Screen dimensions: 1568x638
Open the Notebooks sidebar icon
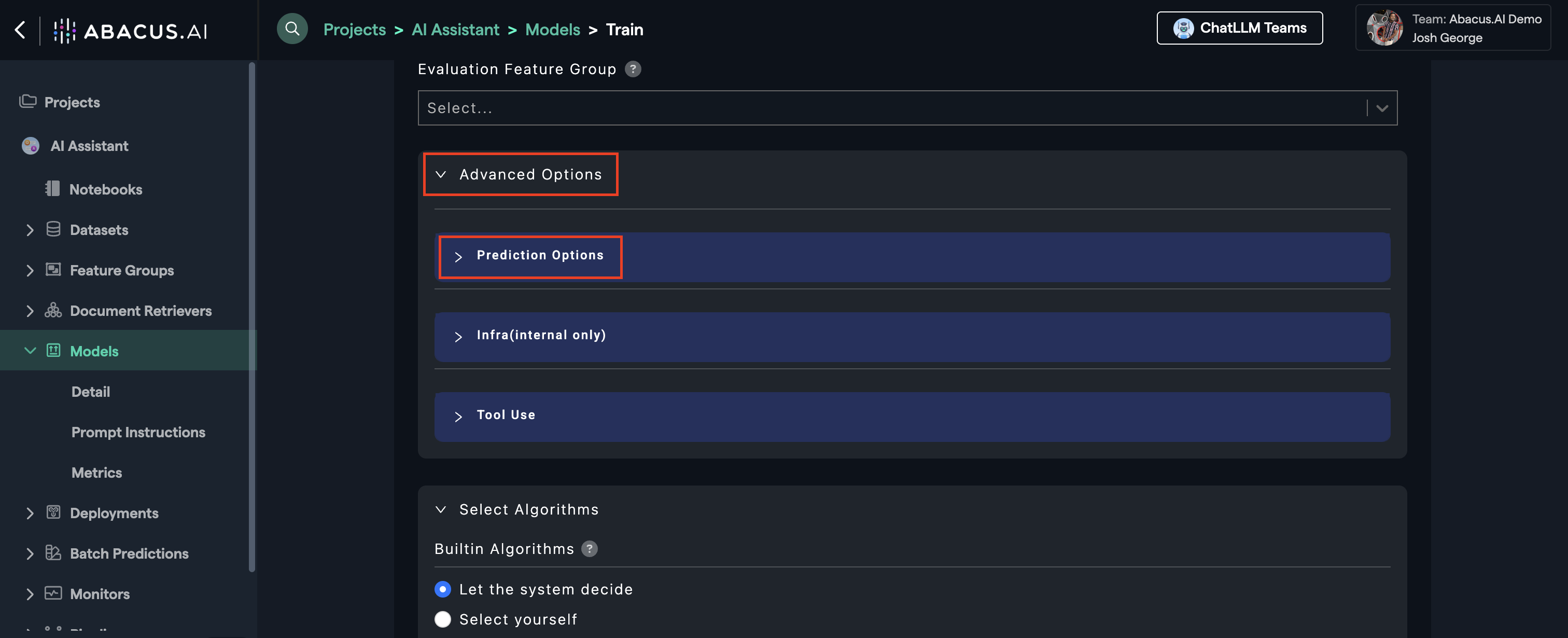(53, 189)
